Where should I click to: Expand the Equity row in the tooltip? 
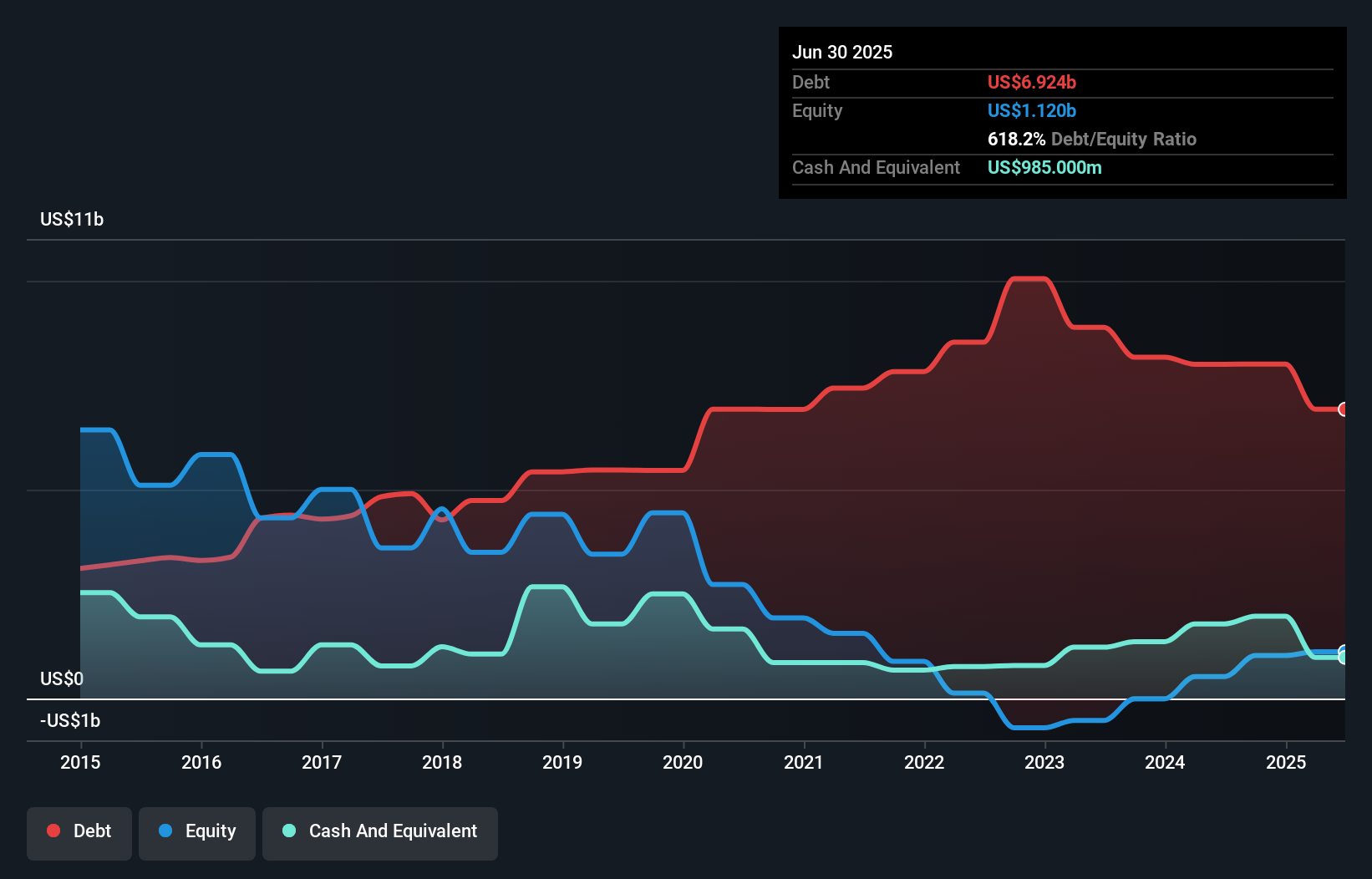coord(817,110)
